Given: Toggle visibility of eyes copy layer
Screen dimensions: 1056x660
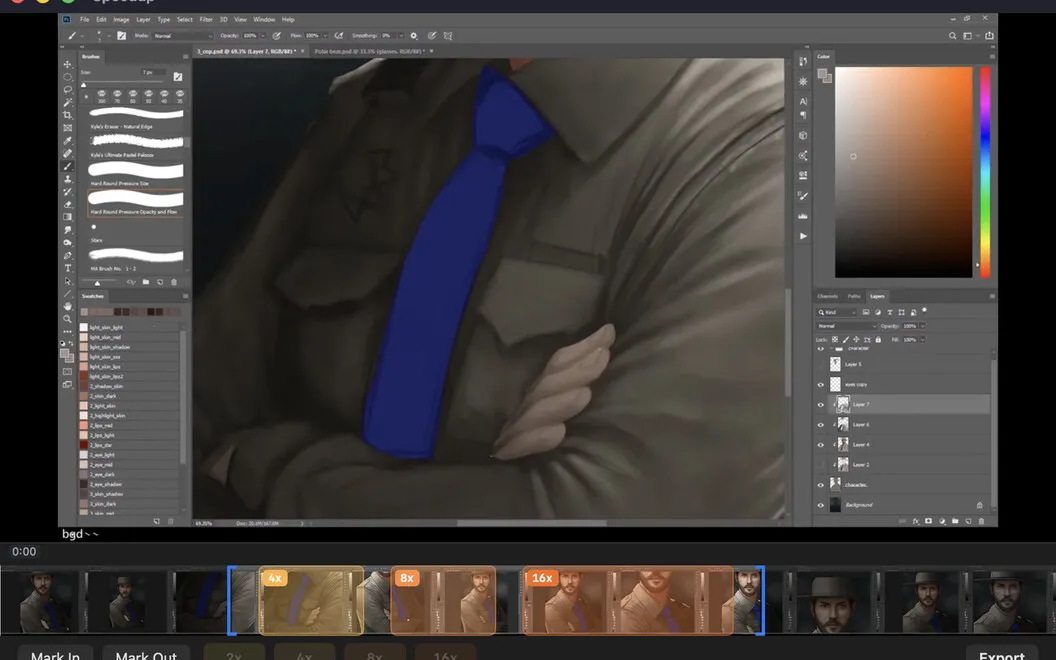Looking at the screenshot, I should click(820, 385).
